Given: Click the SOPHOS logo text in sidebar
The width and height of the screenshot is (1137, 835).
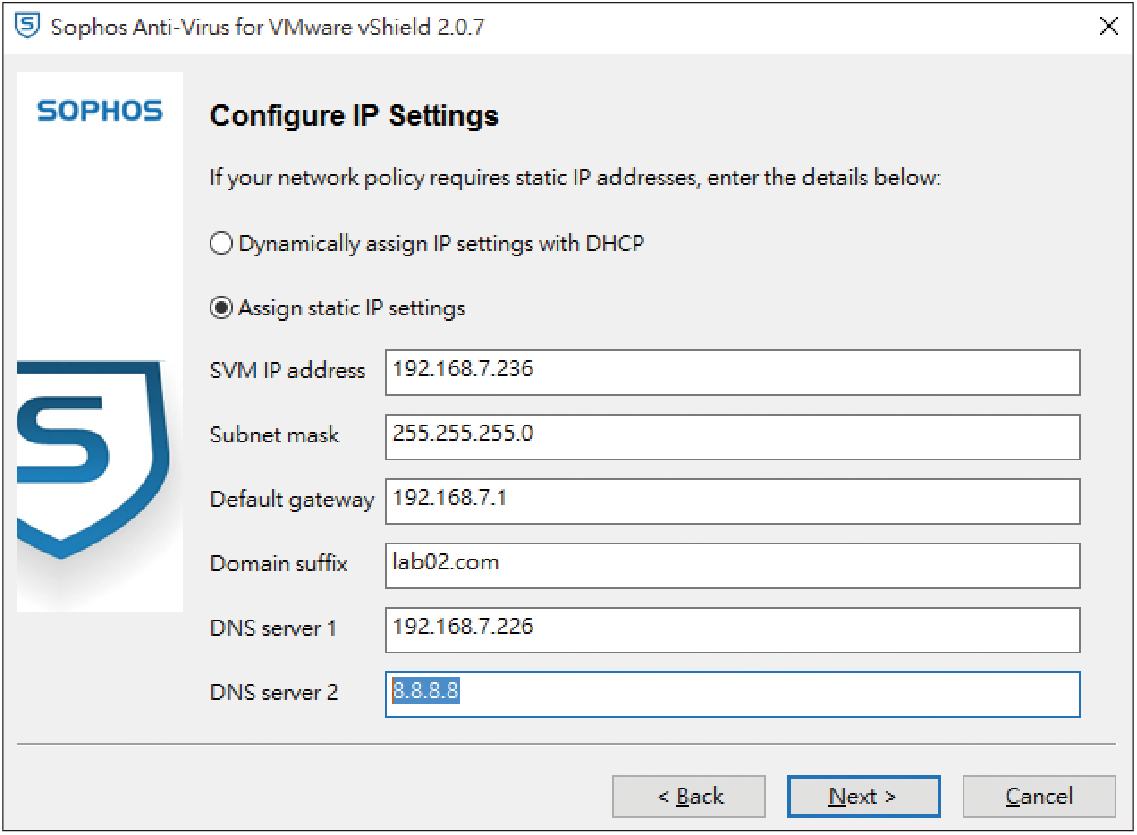Looking at the screenshot, I should coord(100,111).
